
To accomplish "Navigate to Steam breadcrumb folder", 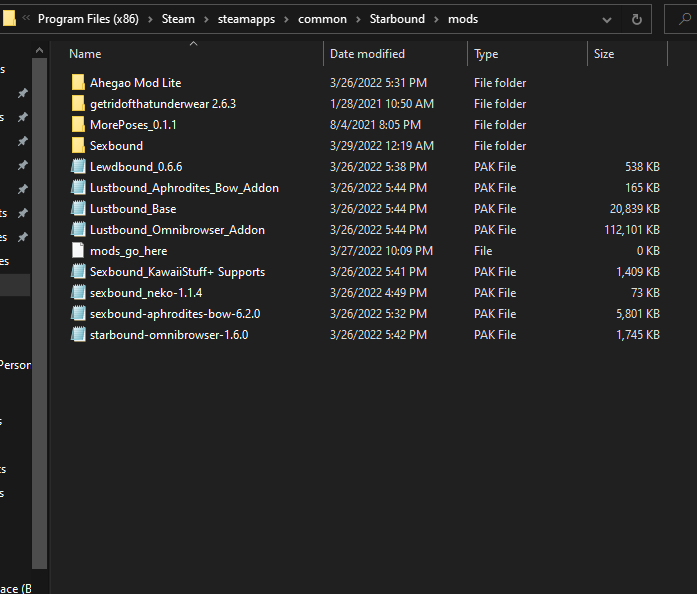I will pos(178,19).
